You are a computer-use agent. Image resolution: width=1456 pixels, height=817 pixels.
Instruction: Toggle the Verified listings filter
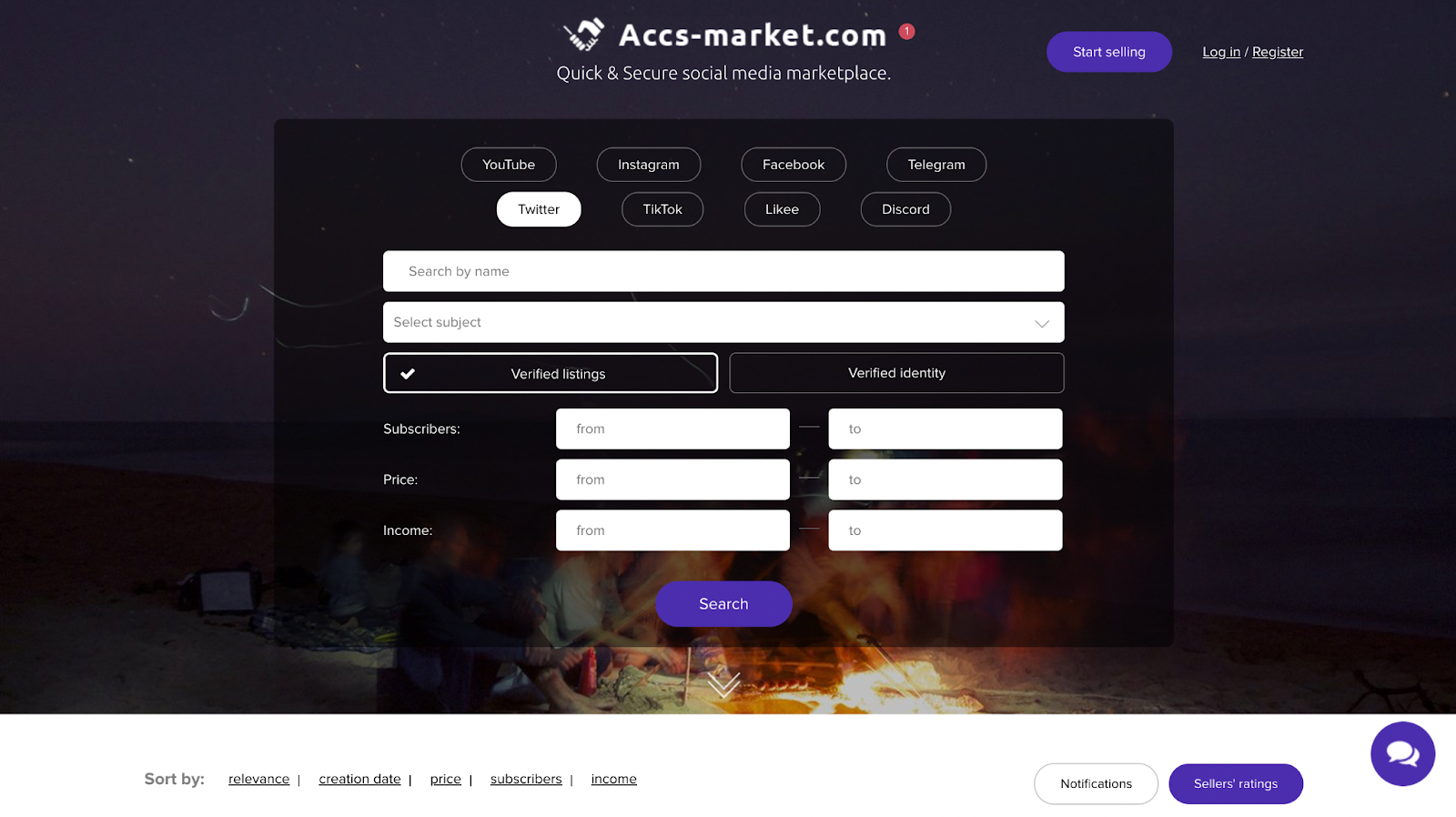tap(551, 373)
